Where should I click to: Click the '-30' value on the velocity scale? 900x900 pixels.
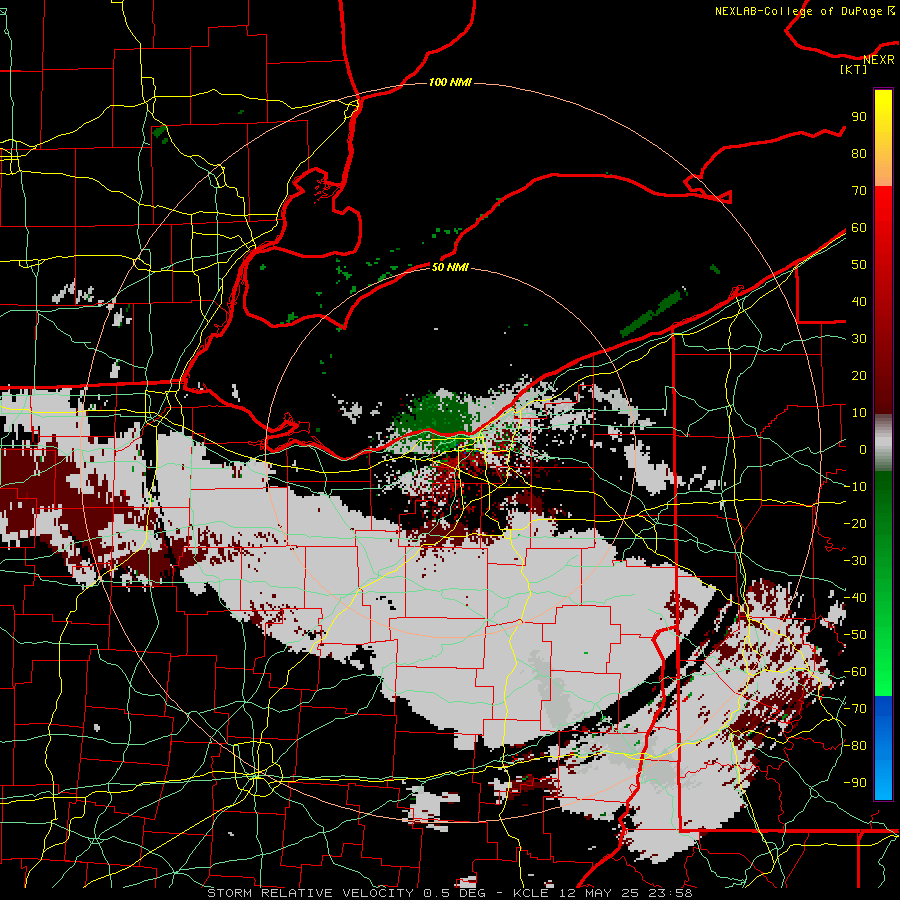pos(855,561)
